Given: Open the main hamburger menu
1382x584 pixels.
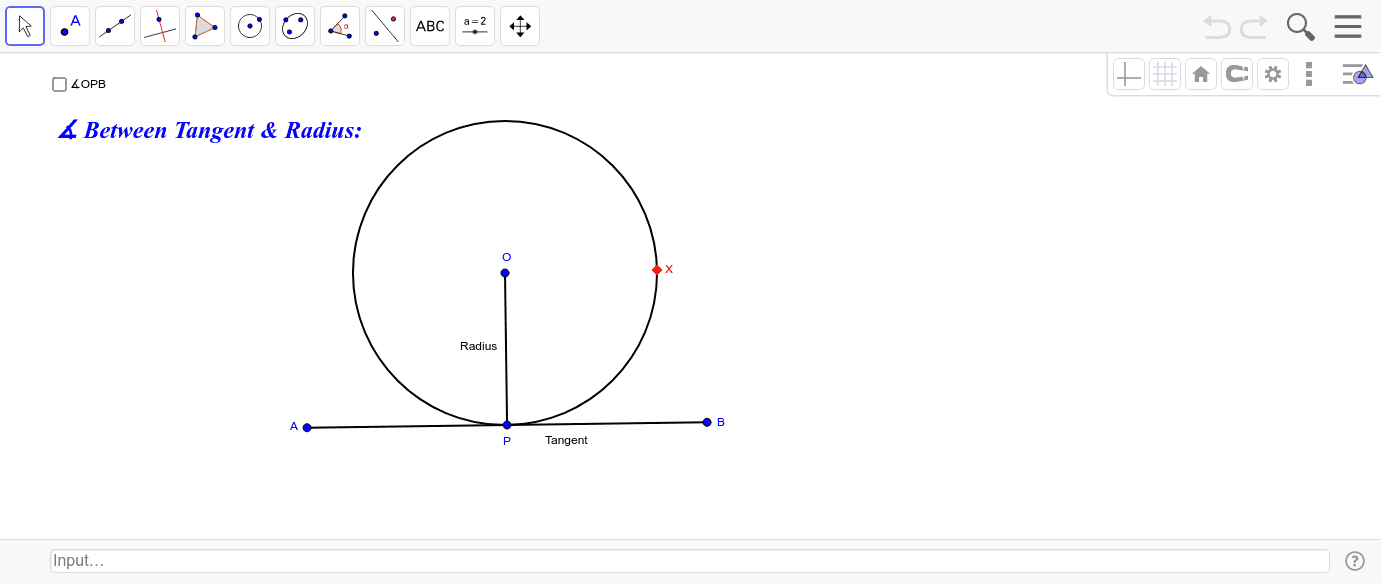Looking at the screenshot, I should [x=1348, y=26].
